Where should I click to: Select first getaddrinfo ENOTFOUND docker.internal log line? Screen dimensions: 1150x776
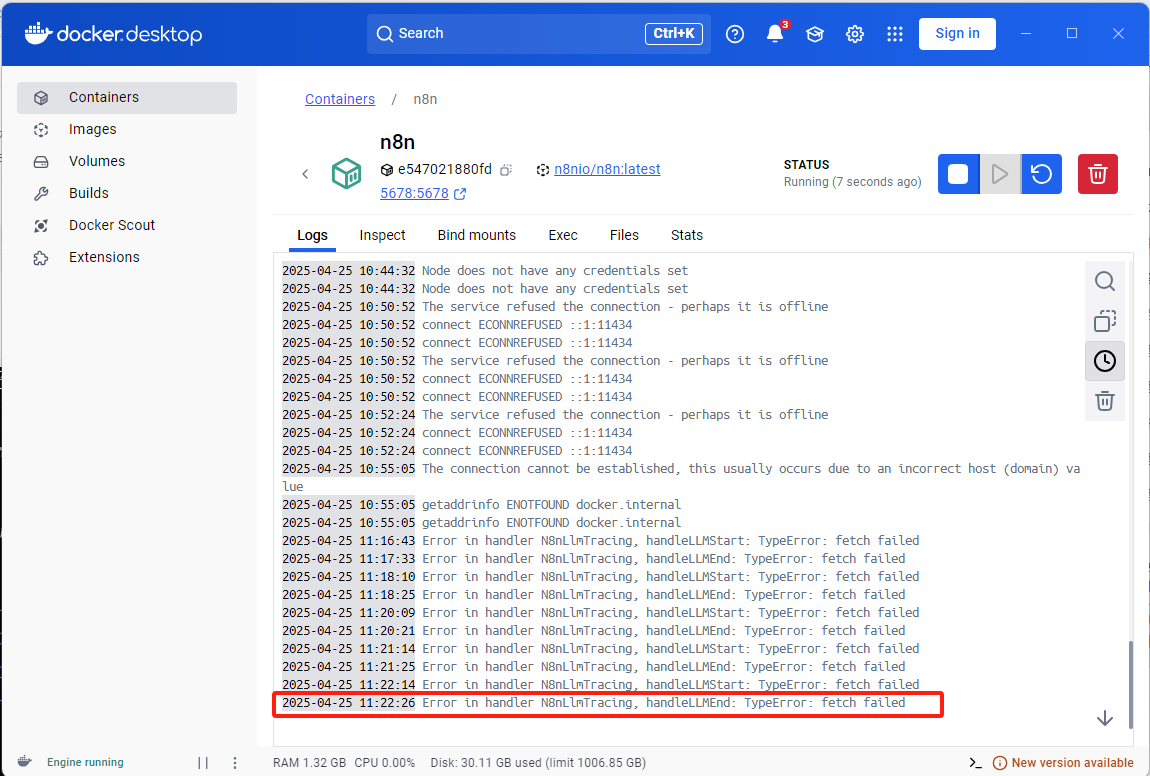pos(482,505)
